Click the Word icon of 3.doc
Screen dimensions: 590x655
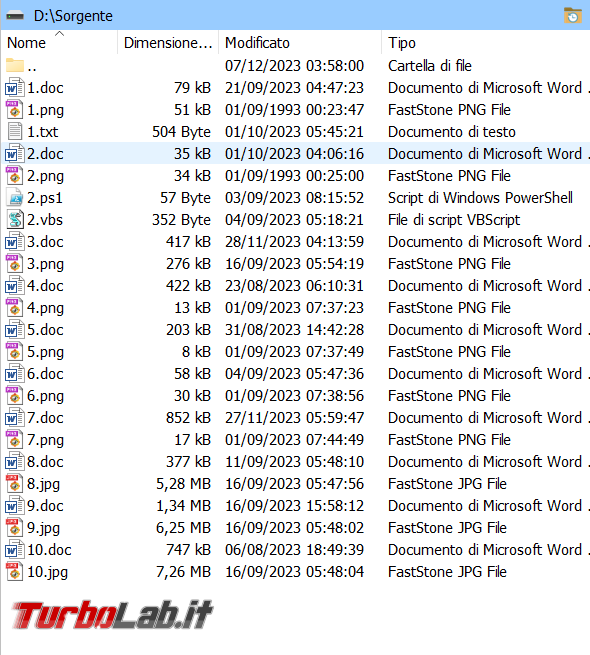(x=15, y=242)
